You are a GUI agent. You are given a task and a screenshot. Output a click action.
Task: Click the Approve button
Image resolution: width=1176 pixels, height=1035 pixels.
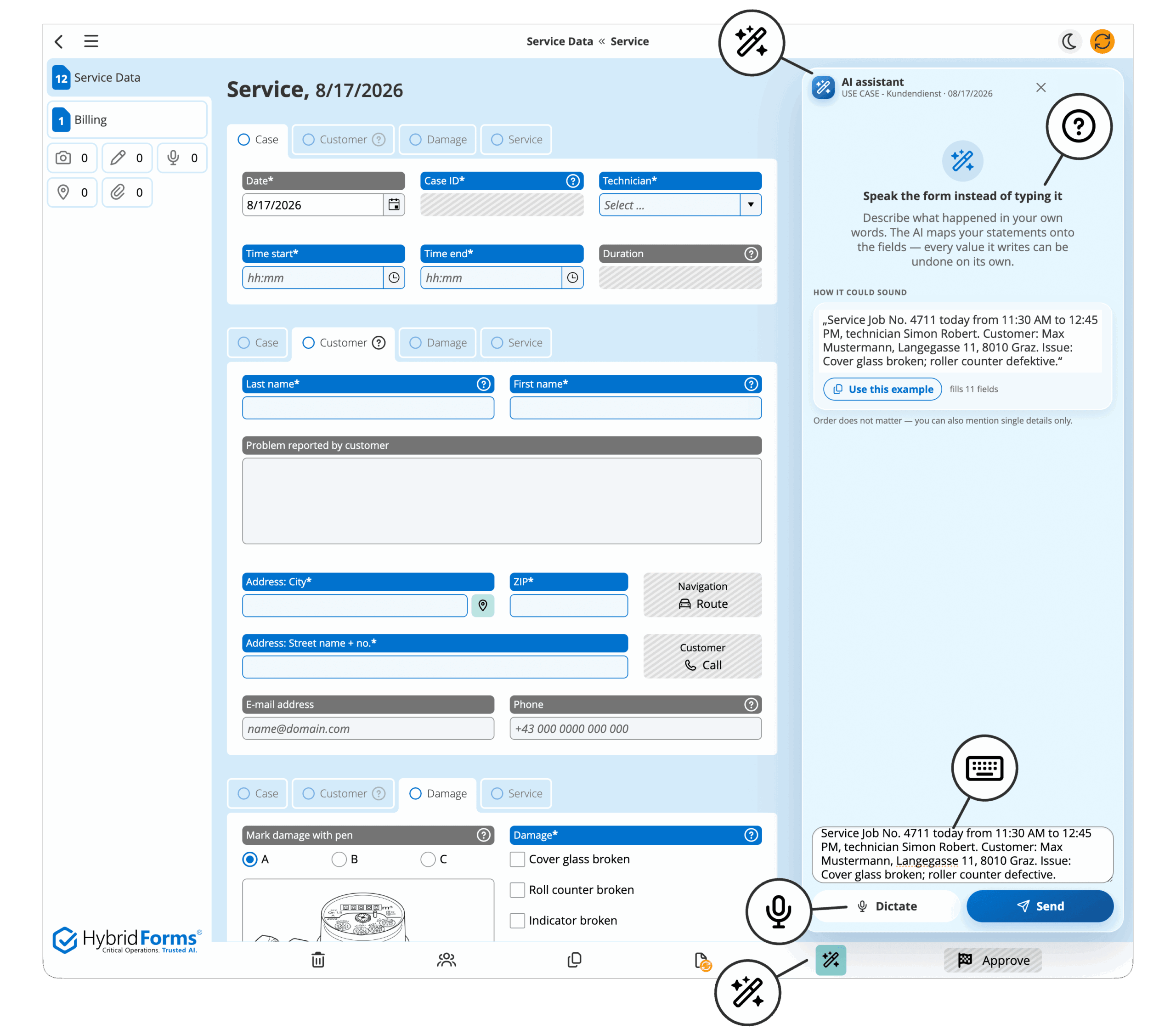993,960
